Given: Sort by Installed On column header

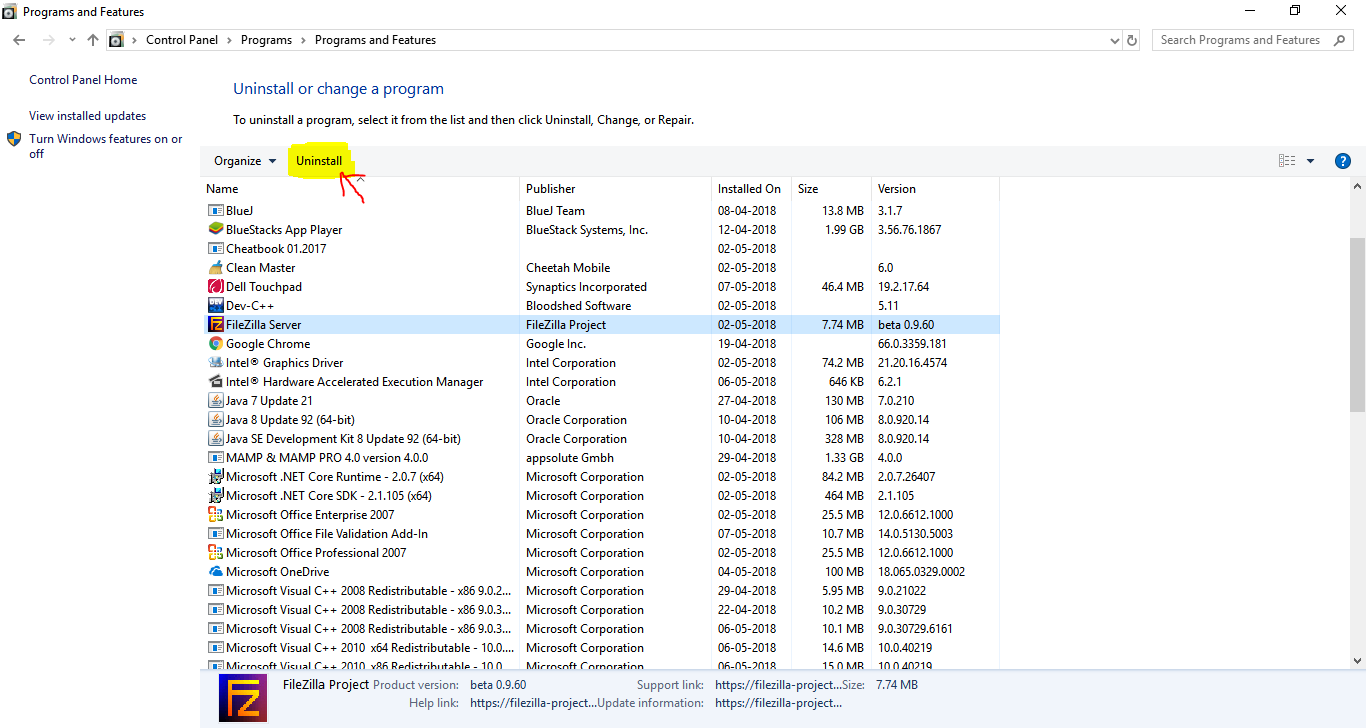Looking at the screenshot, I should (751, 189).
